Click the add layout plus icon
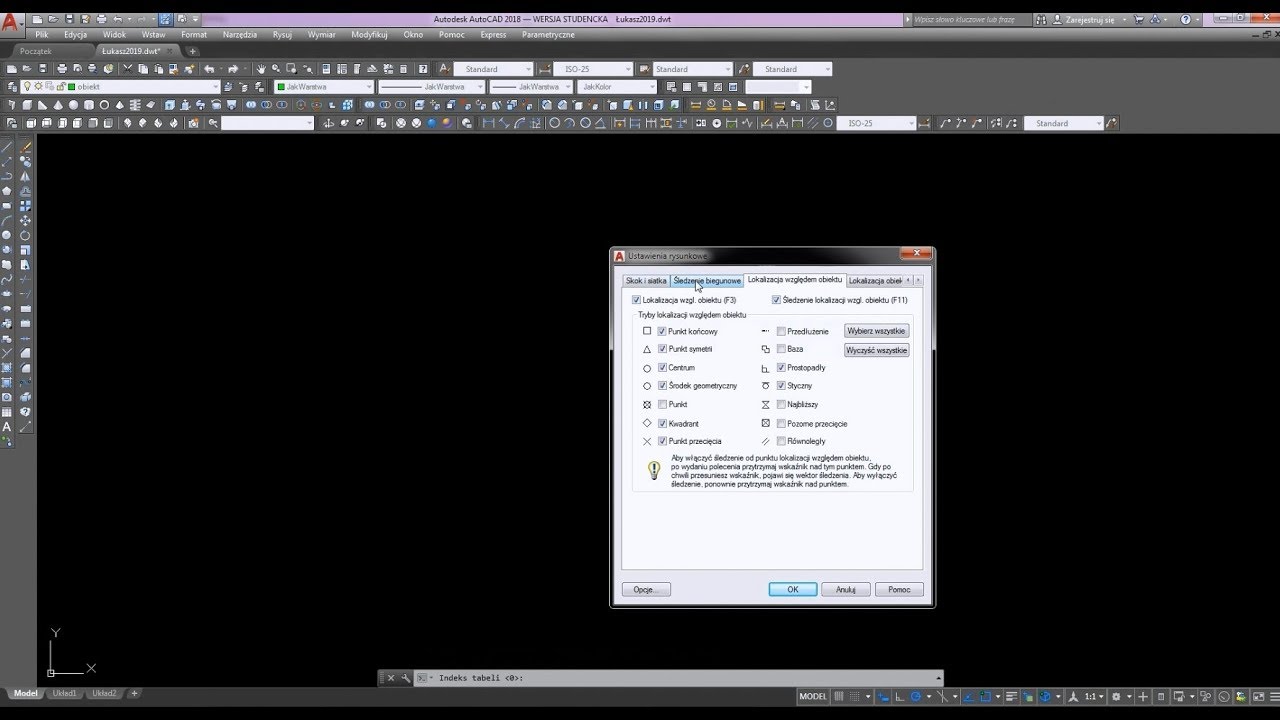The image size is (1280, 720). [135, 693]
